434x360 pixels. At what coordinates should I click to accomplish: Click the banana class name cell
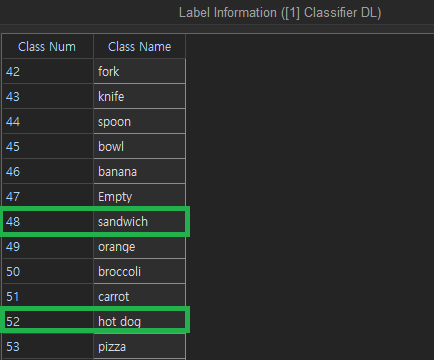click(139, 171)
